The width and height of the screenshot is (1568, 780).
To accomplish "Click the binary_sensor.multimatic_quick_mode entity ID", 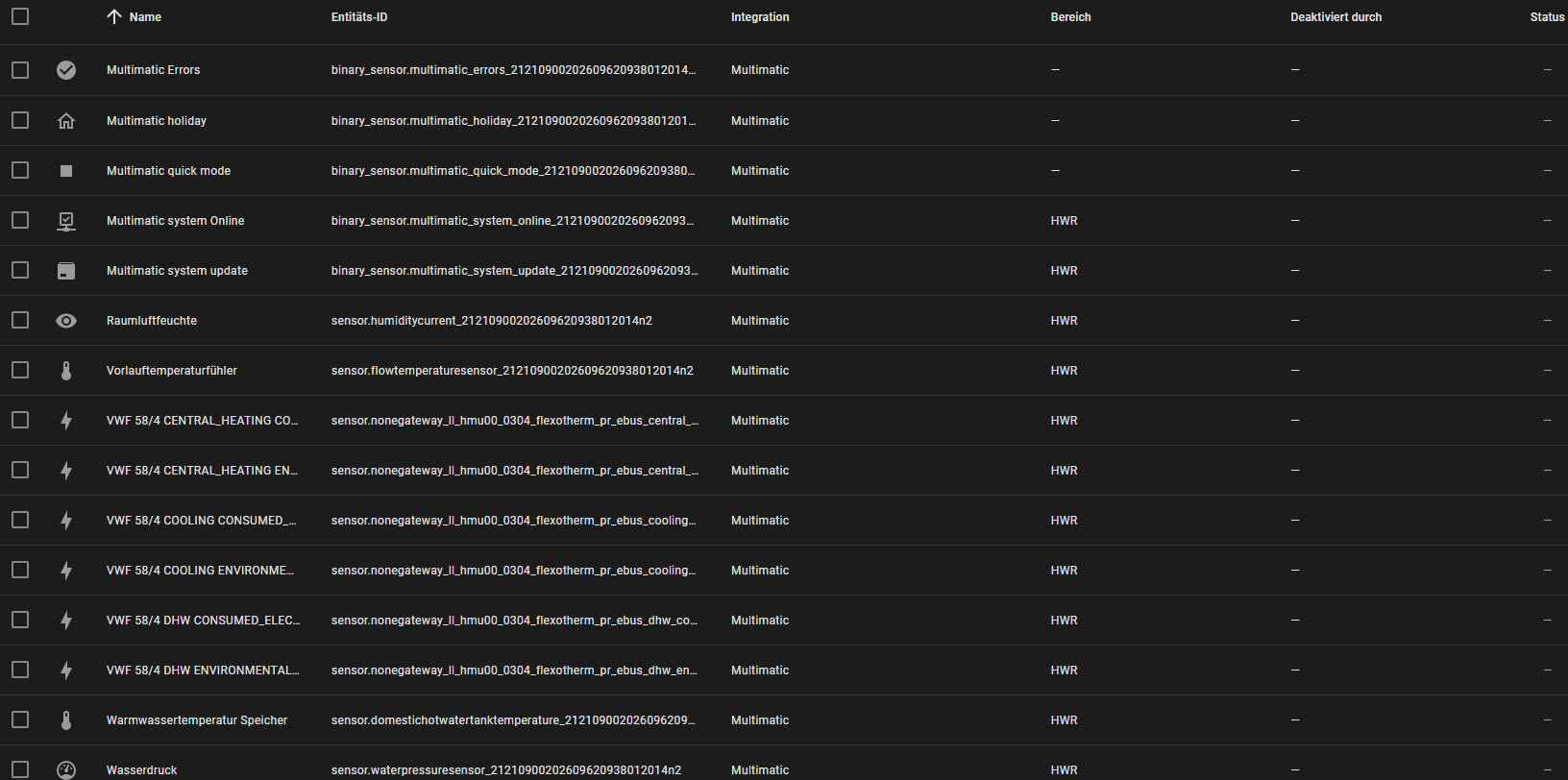I will point(513,171).
